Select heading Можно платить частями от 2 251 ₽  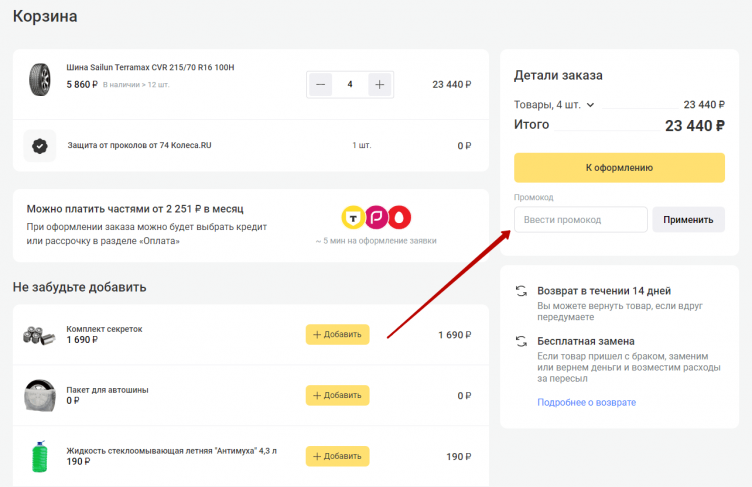(135, 209)
